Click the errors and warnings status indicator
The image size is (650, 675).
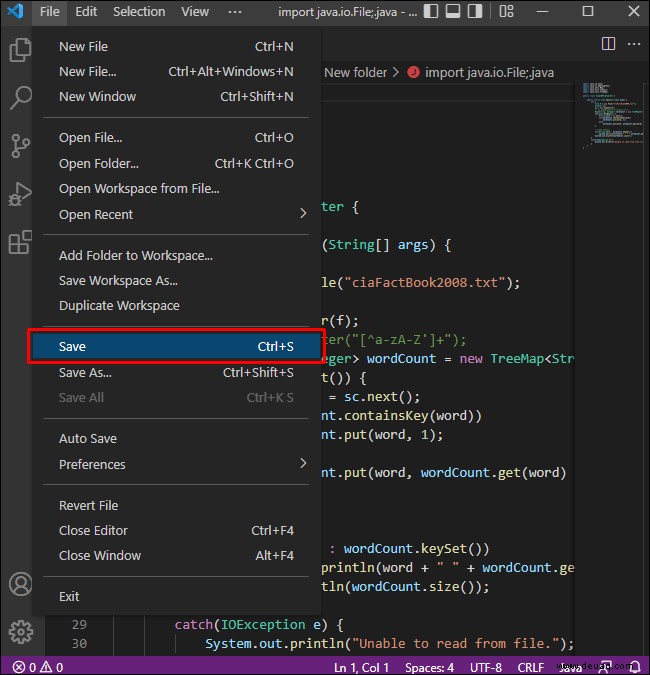(x=38, y=667)
